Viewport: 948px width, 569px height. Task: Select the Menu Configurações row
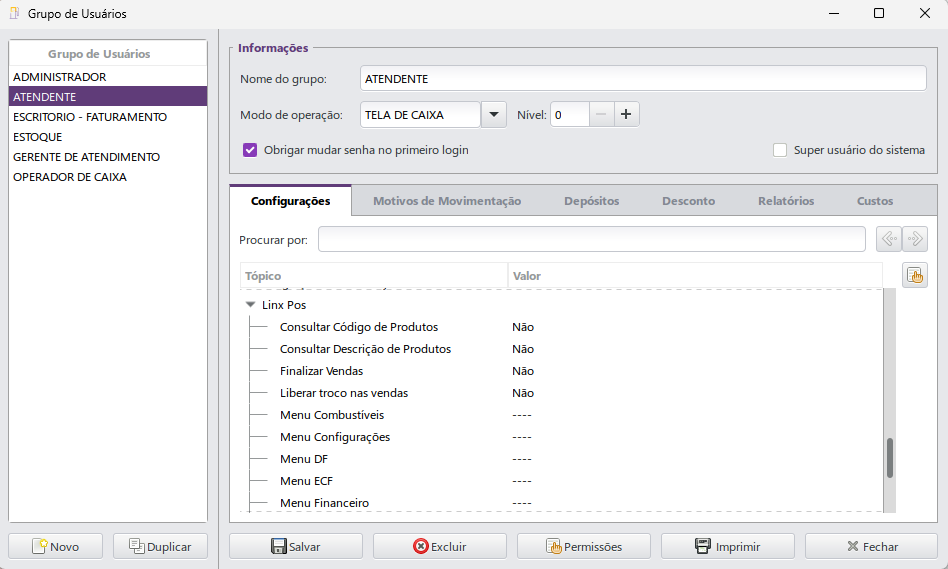click(562, 437)
